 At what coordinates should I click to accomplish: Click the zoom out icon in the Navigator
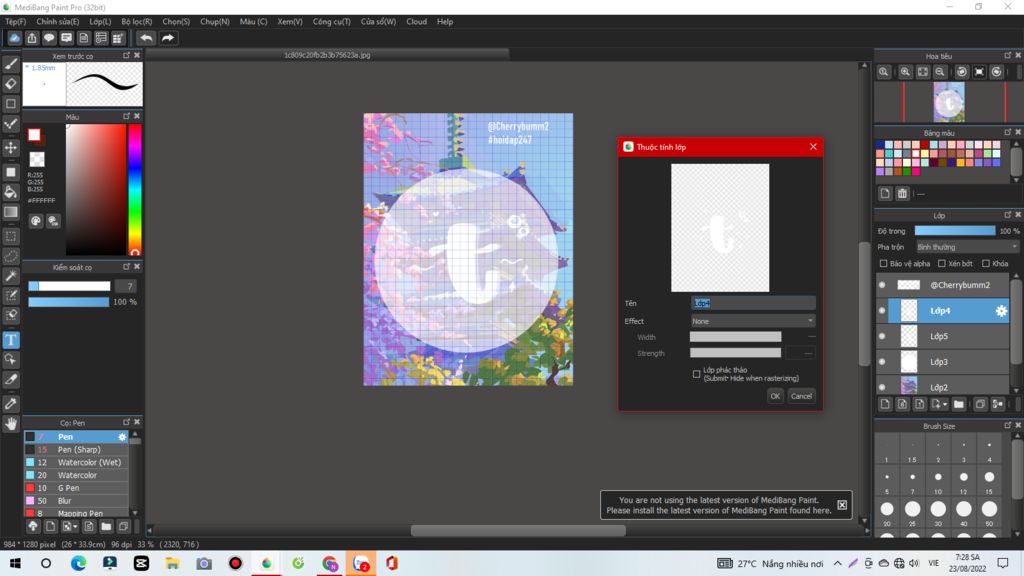[x=940, y=72]
